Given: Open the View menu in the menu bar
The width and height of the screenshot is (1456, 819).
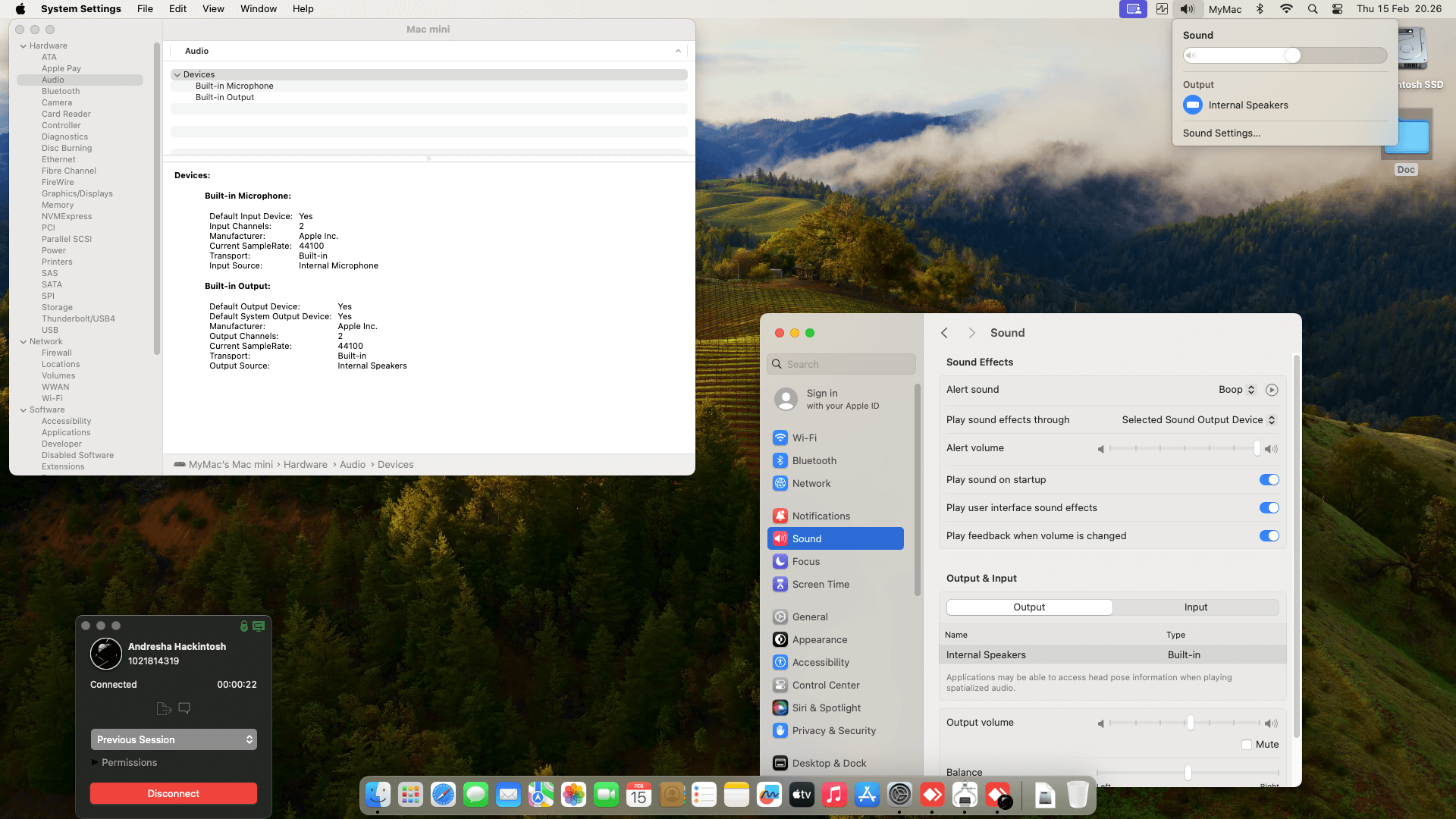Looking at the screenshot, I should [x=213, y=9].
